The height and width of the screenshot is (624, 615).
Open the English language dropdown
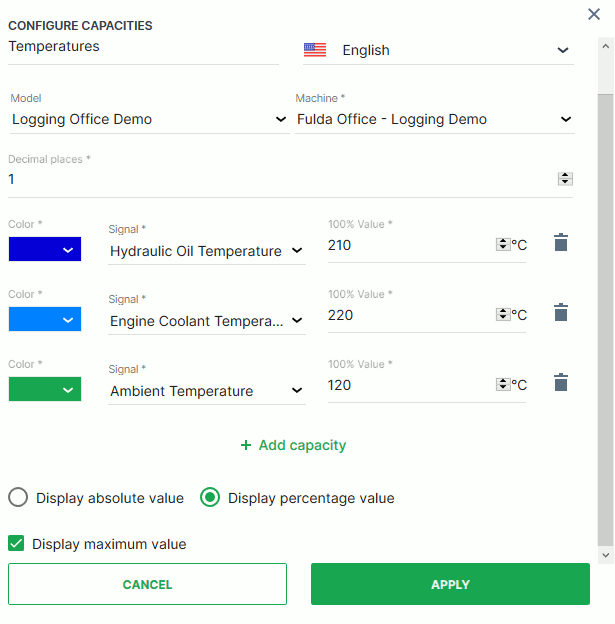[438, 50]
